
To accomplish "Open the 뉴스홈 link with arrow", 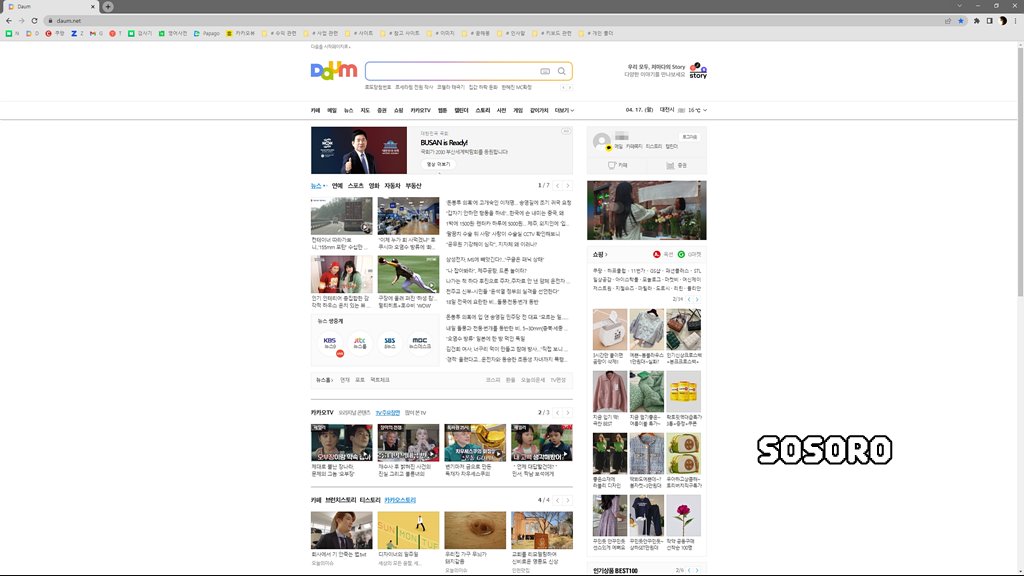I will (325, 379).
